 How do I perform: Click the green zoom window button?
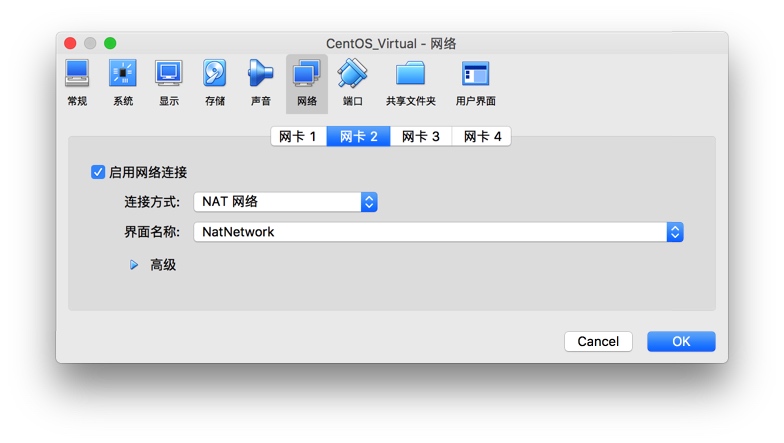(x=110, y=44)
